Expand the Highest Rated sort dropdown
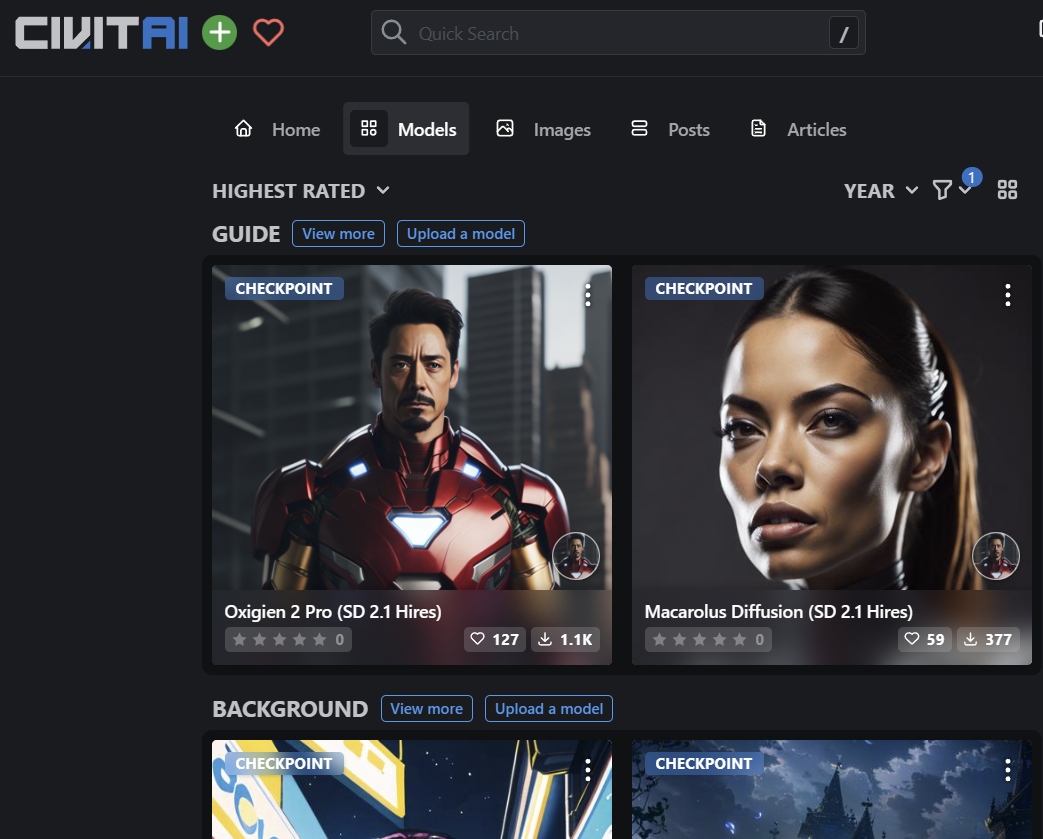1043x839 pixels. 301,191
